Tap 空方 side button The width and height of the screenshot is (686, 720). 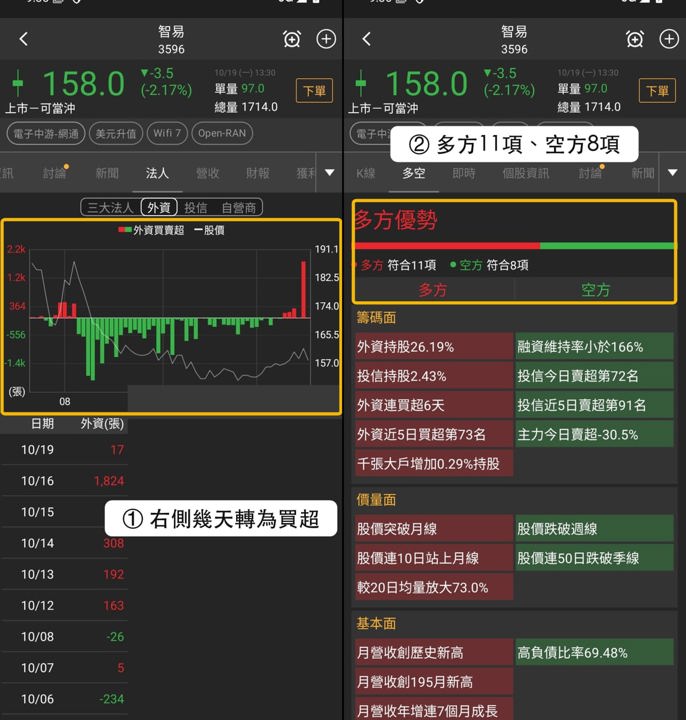(595, 290)
